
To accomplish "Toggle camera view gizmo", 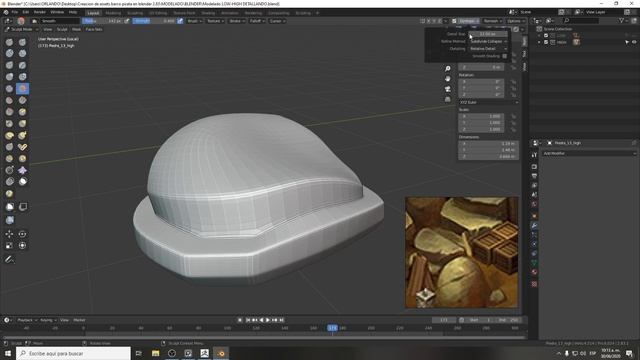I will (x=448, y=89).
